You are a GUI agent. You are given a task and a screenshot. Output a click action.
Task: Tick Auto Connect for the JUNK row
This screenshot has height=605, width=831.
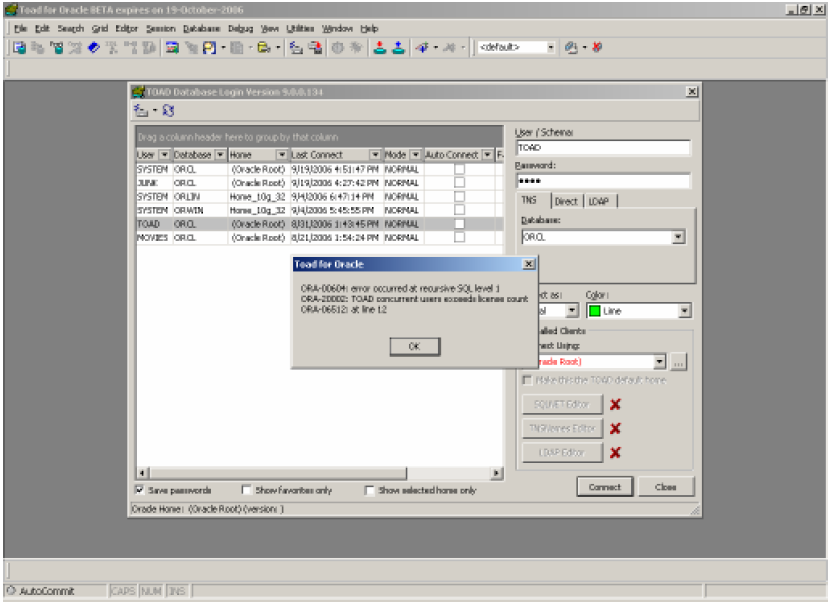pyautogui.click(x=459, y=183)
